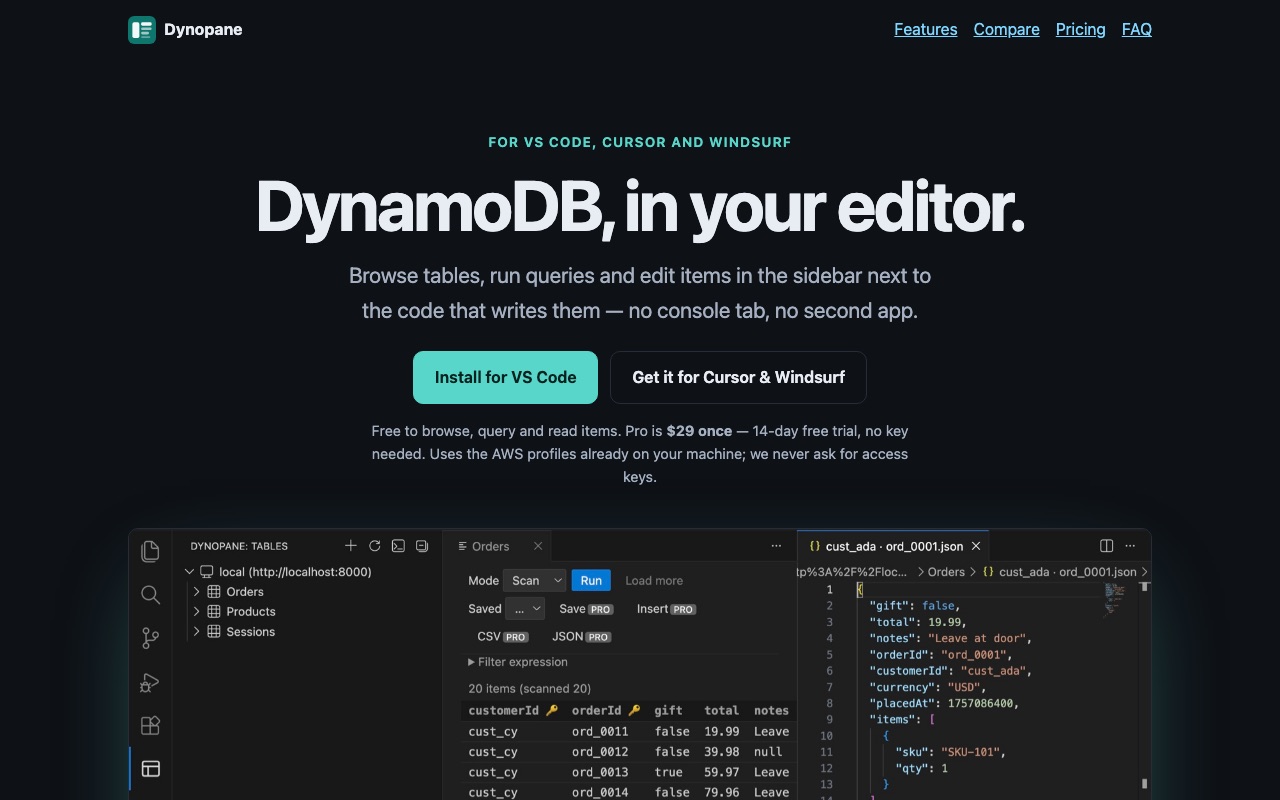Click the collapse-all icon in Dynopane Tables header
The width and height of the screenshot is (1280, 800).
(422, 546)
